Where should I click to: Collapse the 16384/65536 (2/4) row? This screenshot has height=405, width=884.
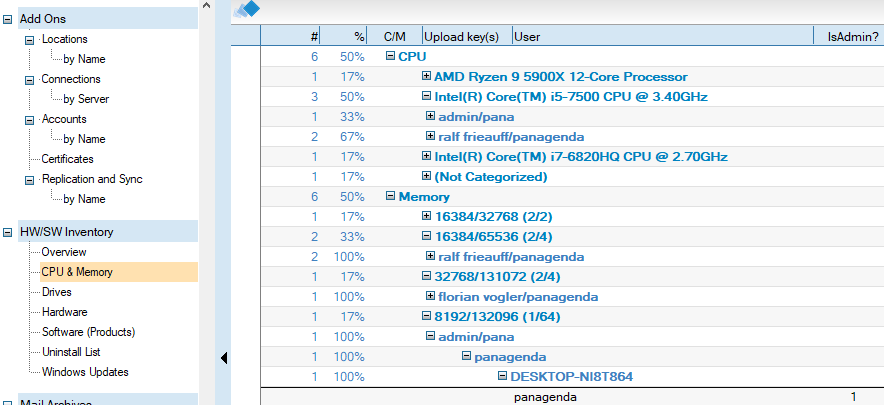(x=426, y=236)
